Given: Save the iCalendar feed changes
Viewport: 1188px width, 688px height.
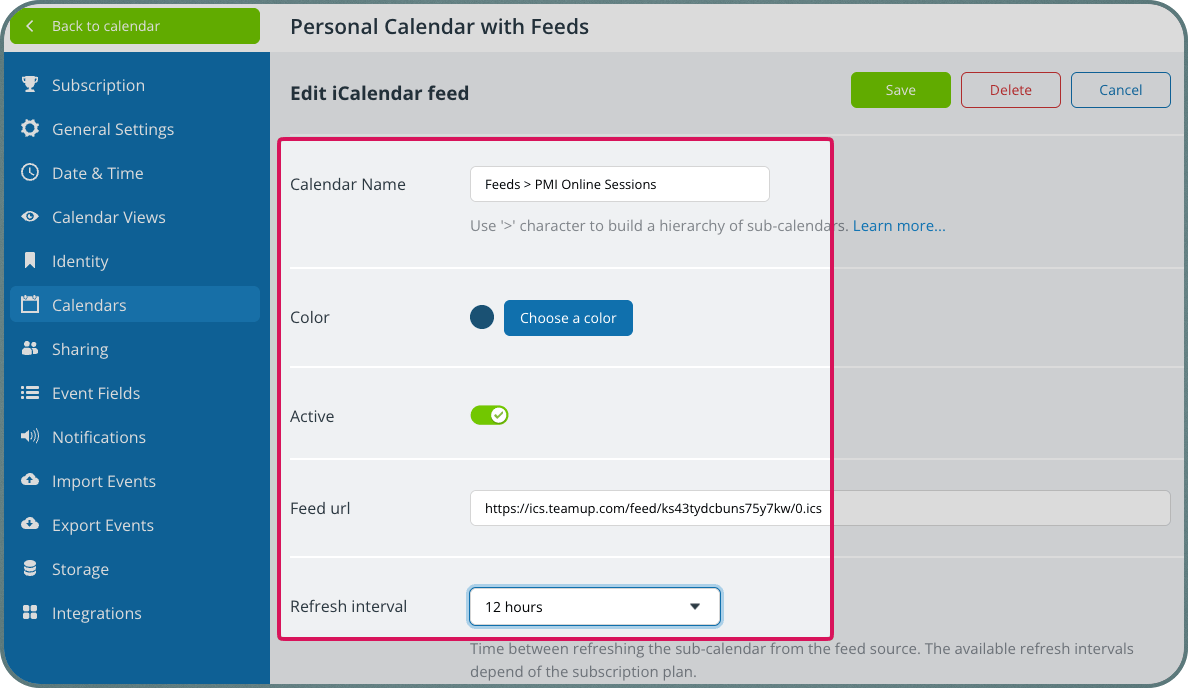Looking at the screenshot, I should [900, 90].
